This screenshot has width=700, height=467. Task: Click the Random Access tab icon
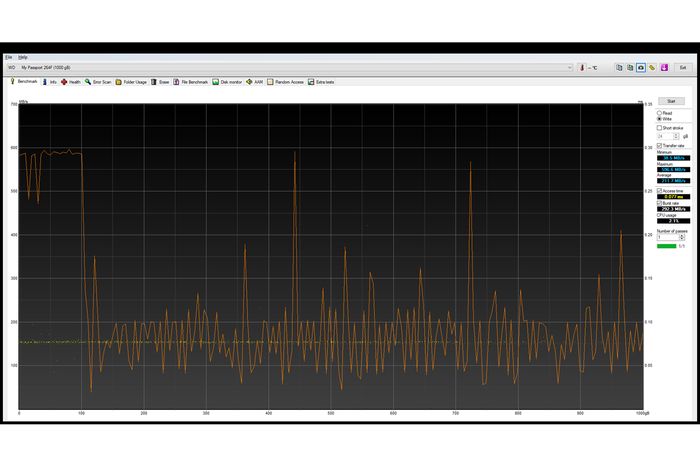tap(270, 82)
